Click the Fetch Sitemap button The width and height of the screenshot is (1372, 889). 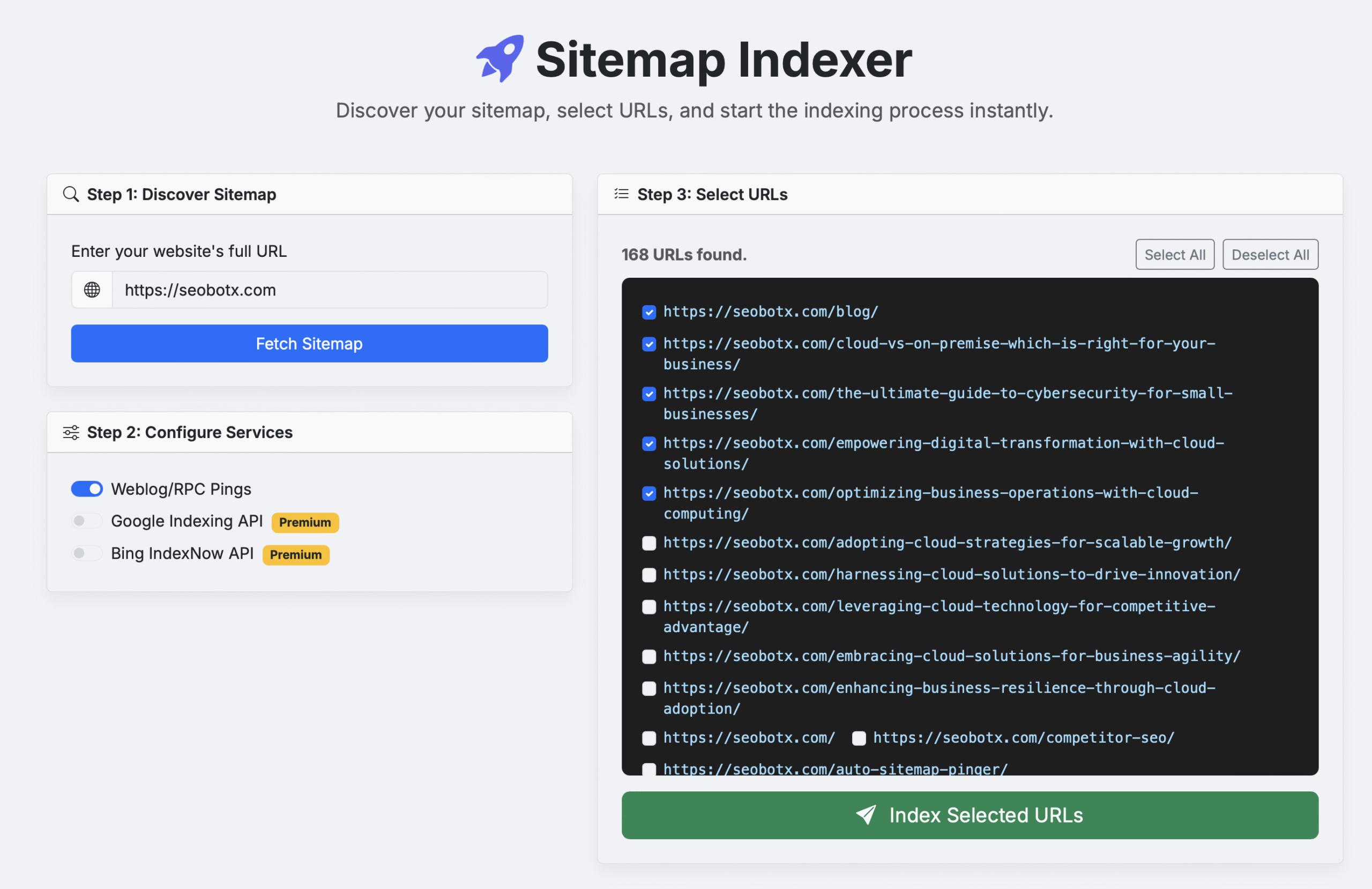click(310, 343)
